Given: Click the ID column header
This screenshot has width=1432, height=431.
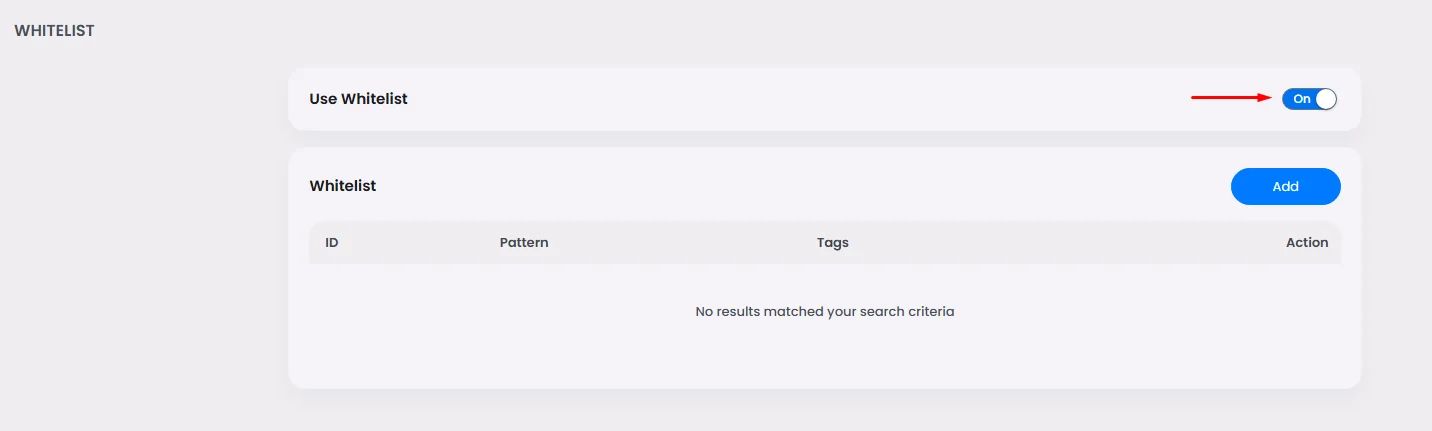Looking at the screenshot, I should click(x=332, y=242).
